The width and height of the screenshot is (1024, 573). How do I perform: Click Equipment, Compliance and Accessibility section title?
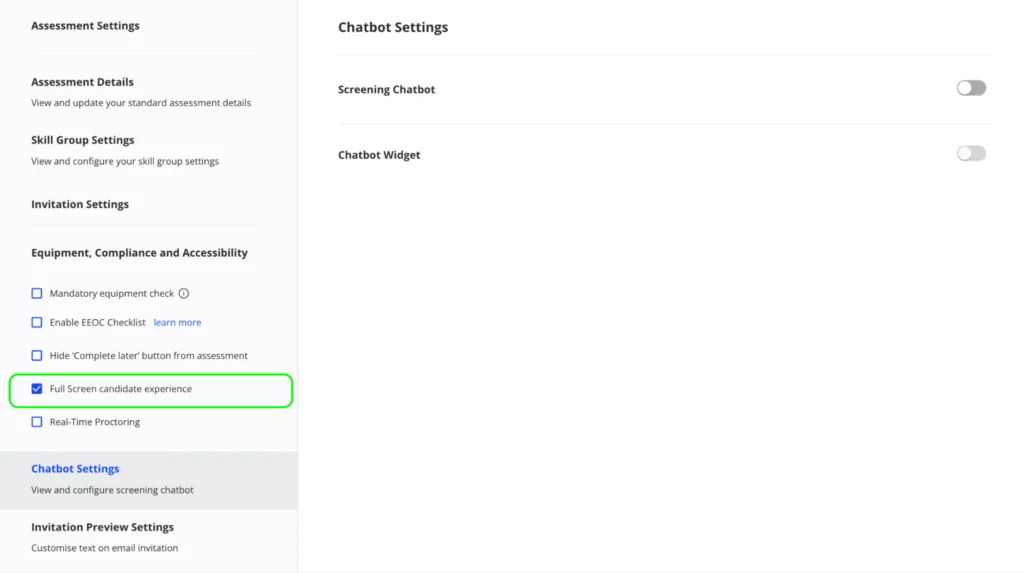(x=139, y=253)
